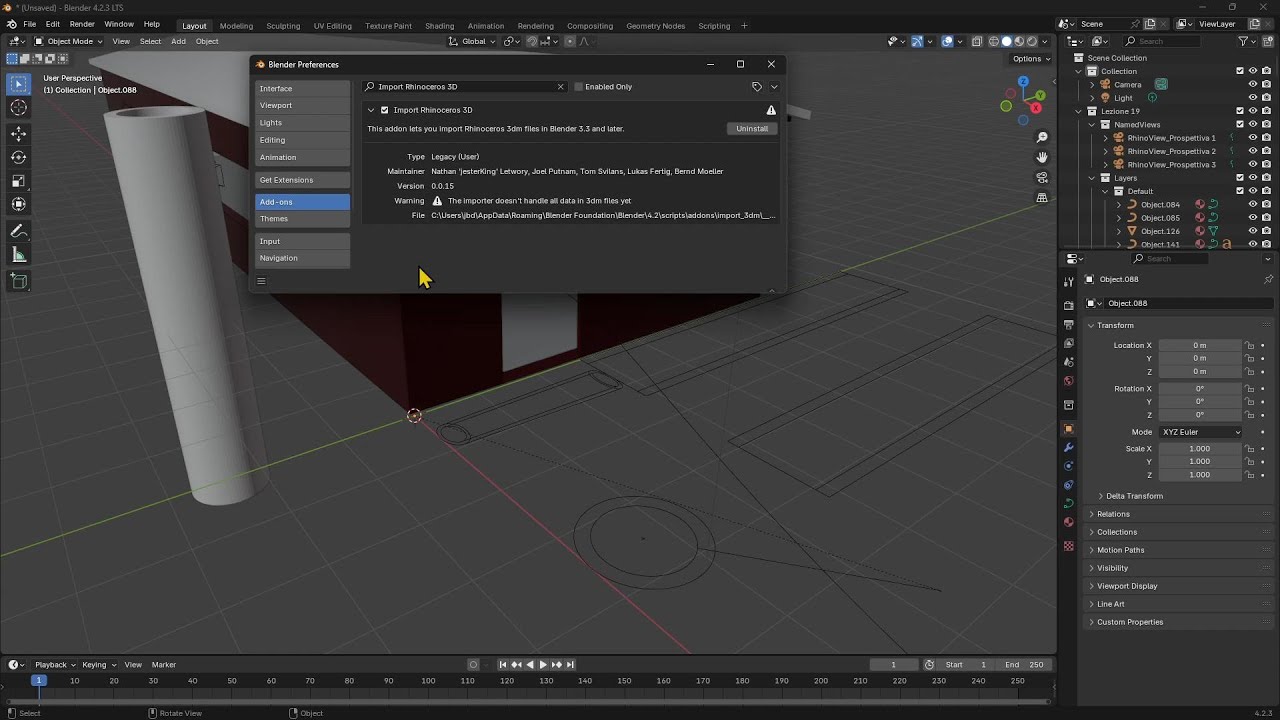Expand the Custom Properties panel
Viewport: 1280px width, 720px height.
point(1130,622)
